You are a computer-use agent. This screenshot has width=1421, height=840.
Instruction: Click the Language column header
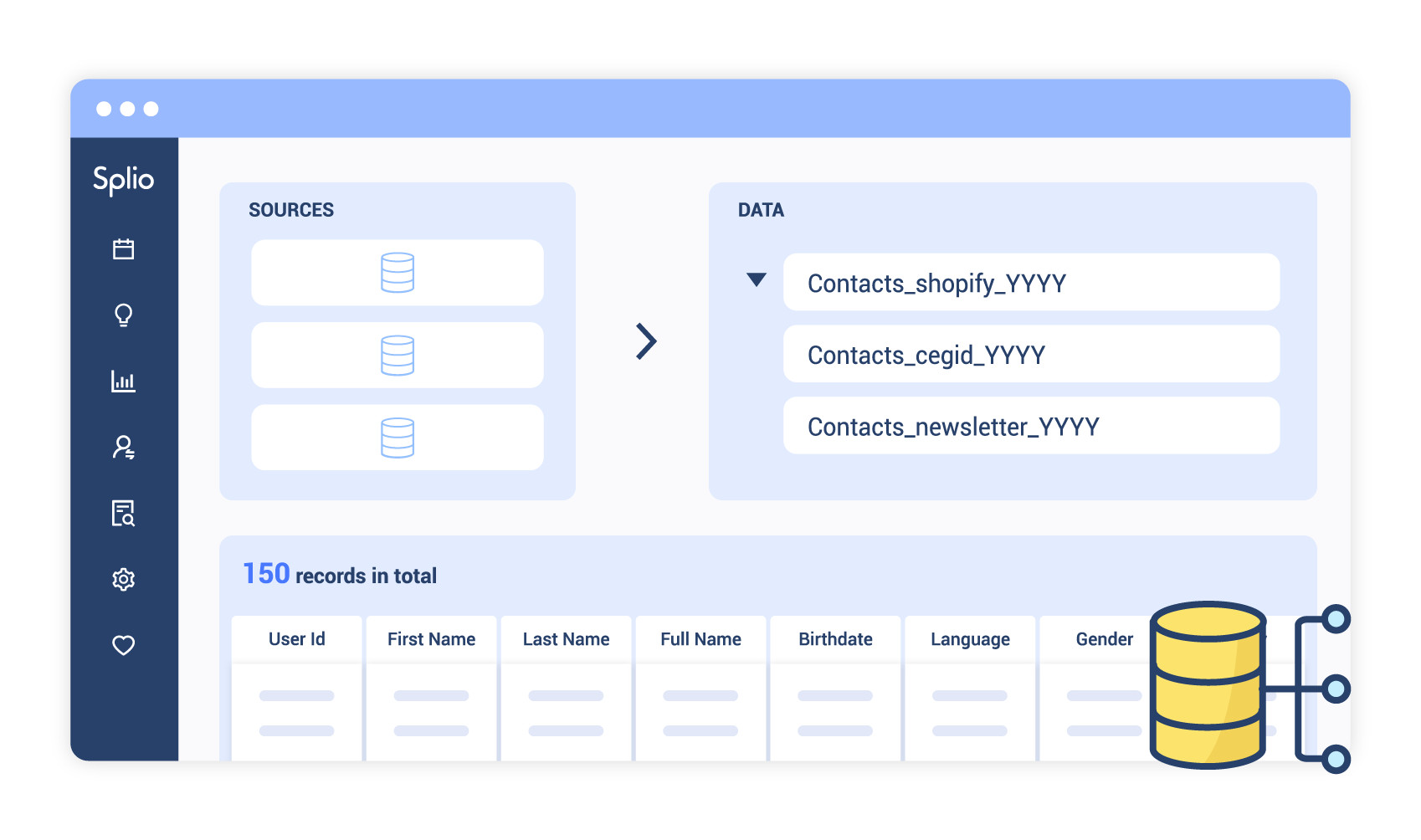pyautogui.click(x=970, y=639)
